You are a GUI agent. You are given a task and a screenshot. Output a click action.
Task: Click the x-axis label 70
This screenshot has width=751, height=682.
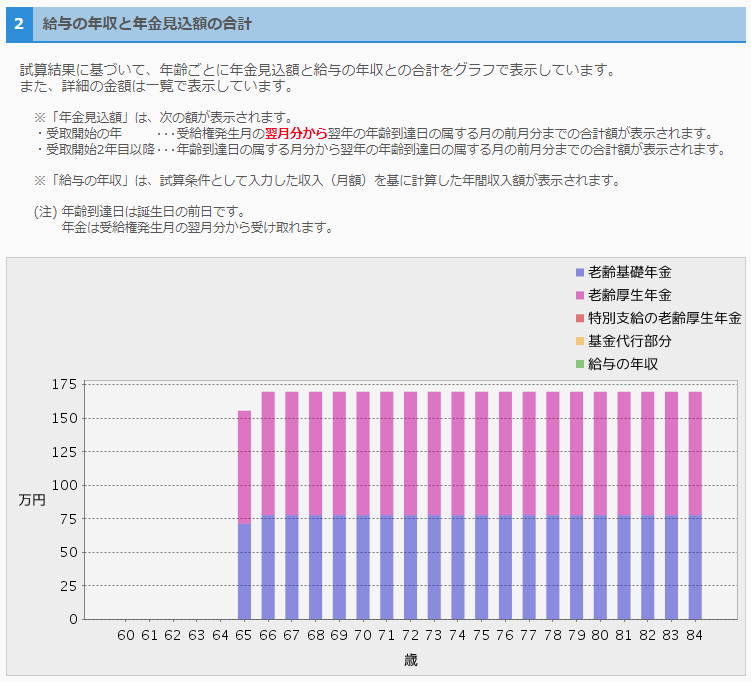[x=363, y=636]
